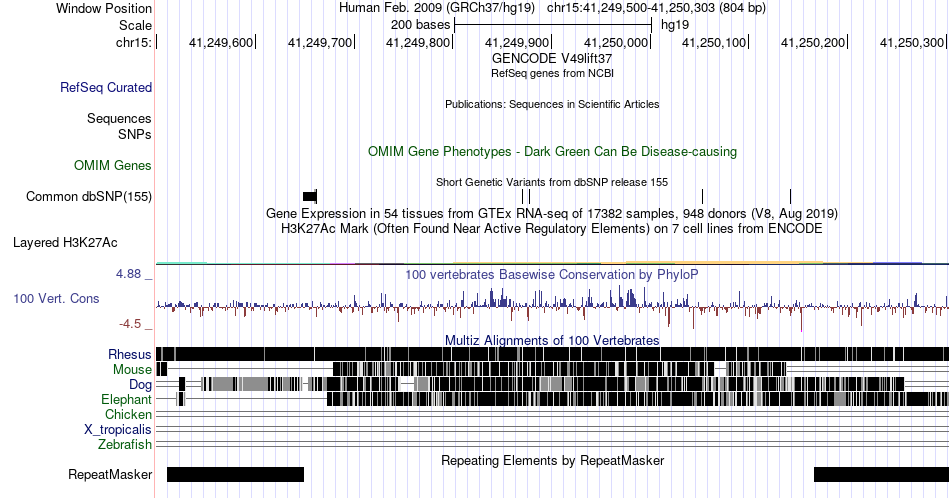The height and width of the screenshot is (498, 950).
Task: Open the GENCODE V49lift37 track title
Action: (552, 59)
